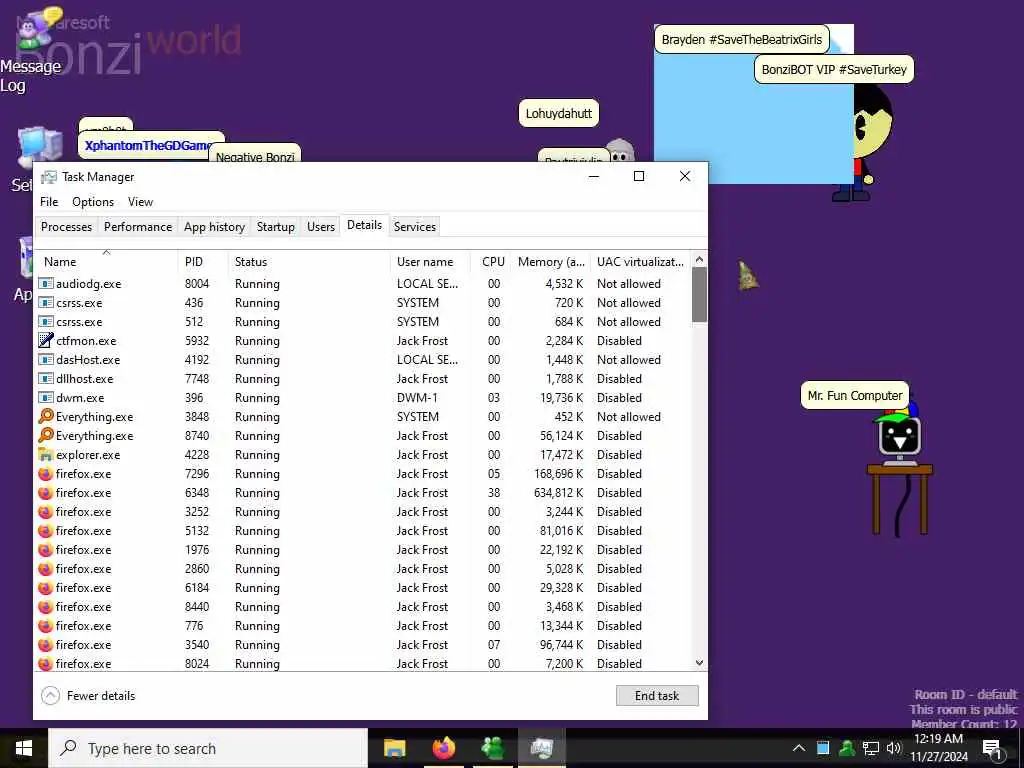Viewport: 1024px width, 768px height.
Task: Click the clock showing 12:19 AM
Action: (938, 739)
